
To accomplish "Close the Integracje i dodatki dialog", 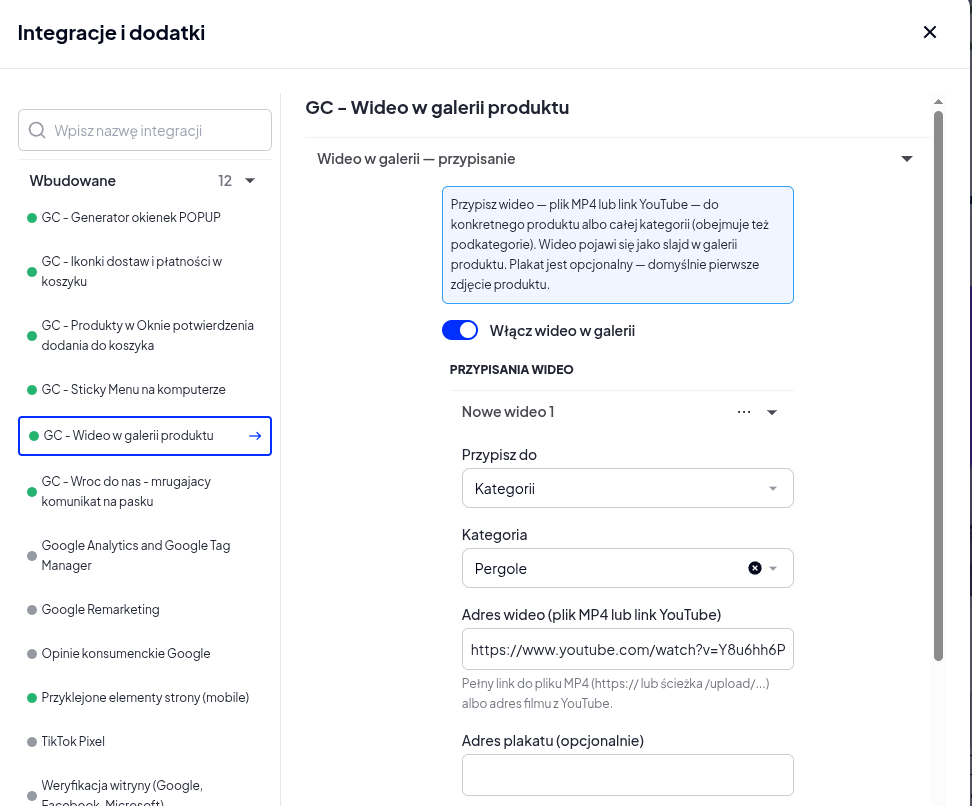I will pyautogui.click(x=929, y=32).
